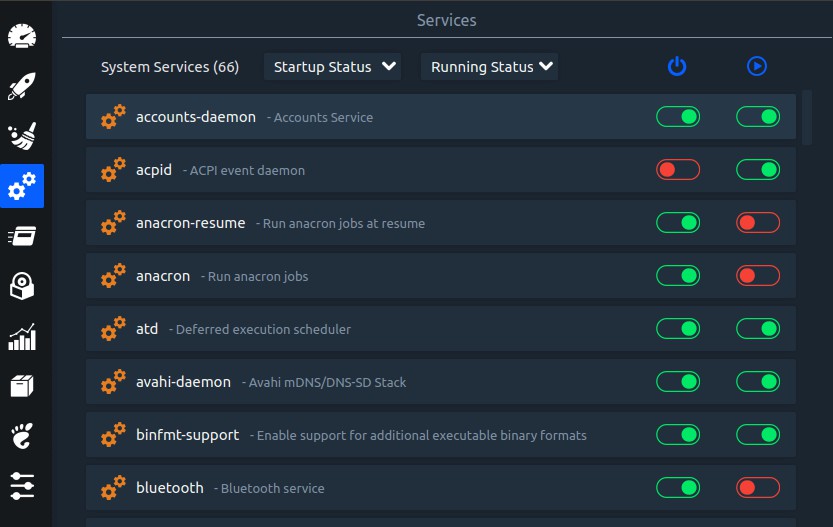Viewport: 833px width, 527px height.
Task: Open Gnome Settings footprint icon
Action: tap(22, 436)
